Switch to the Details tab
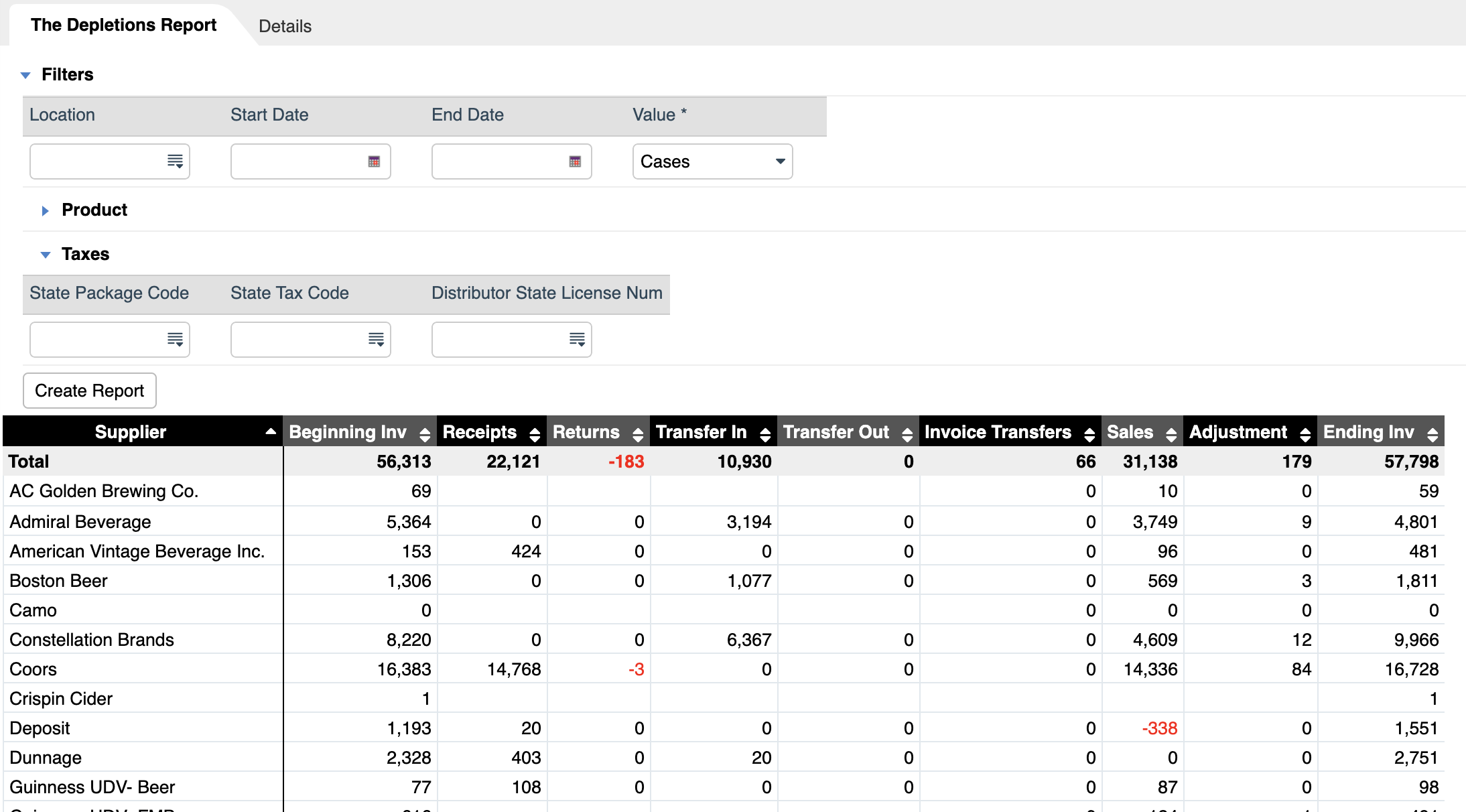This screenshot has height=812, width=1466. pos(285,26)
